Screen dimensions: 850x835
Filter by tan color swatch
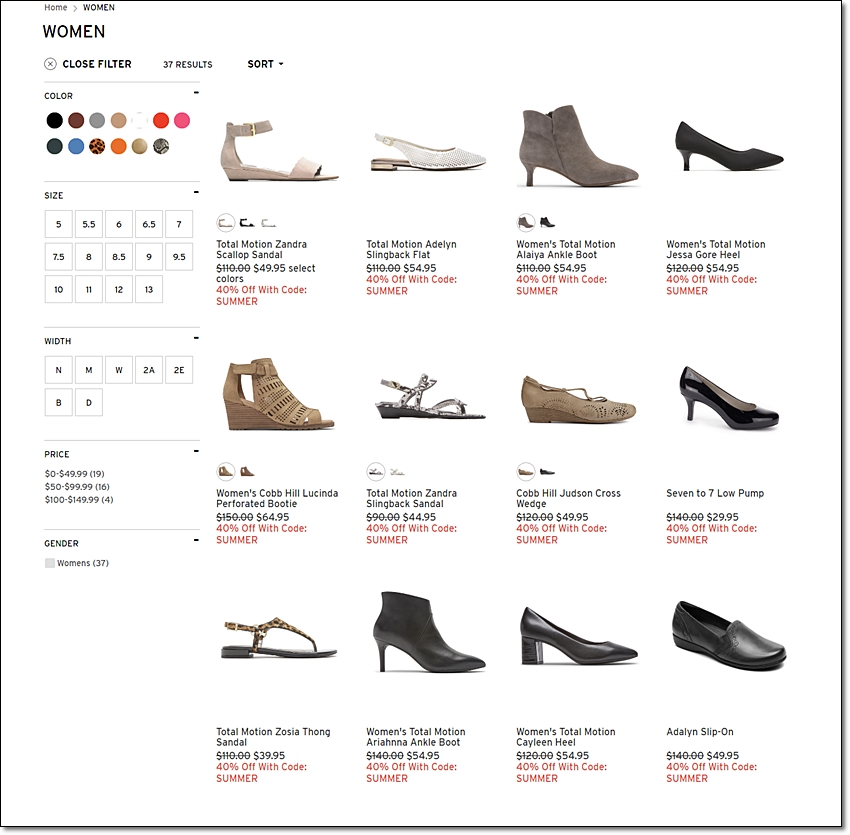coord(118,120)
